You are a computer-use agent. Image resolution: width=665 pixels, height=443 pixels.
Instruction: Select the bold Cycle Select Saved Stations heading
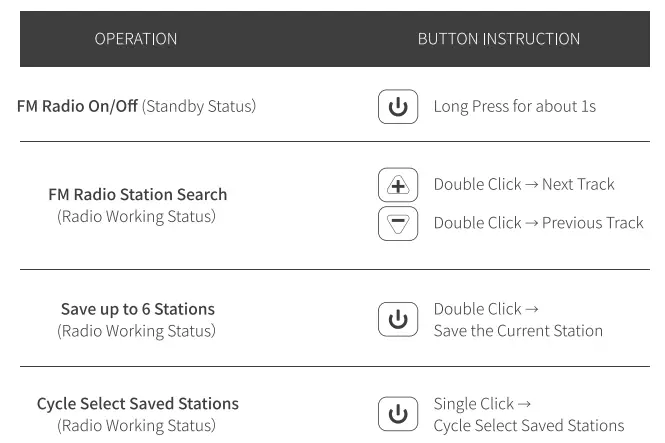click(x=137, y=404)
